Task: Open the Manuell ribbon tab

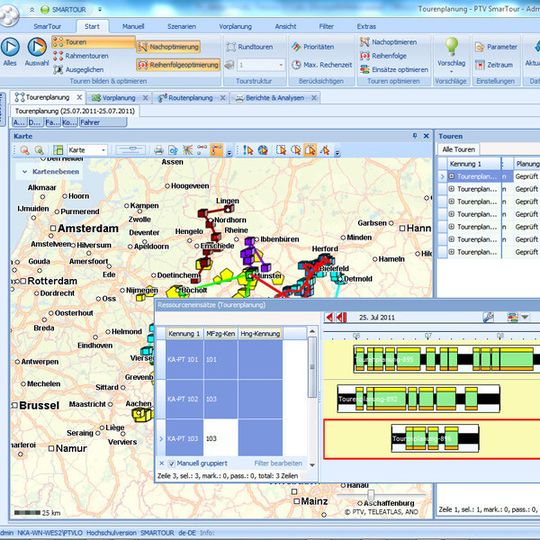Action: click(x=133, y=26)
